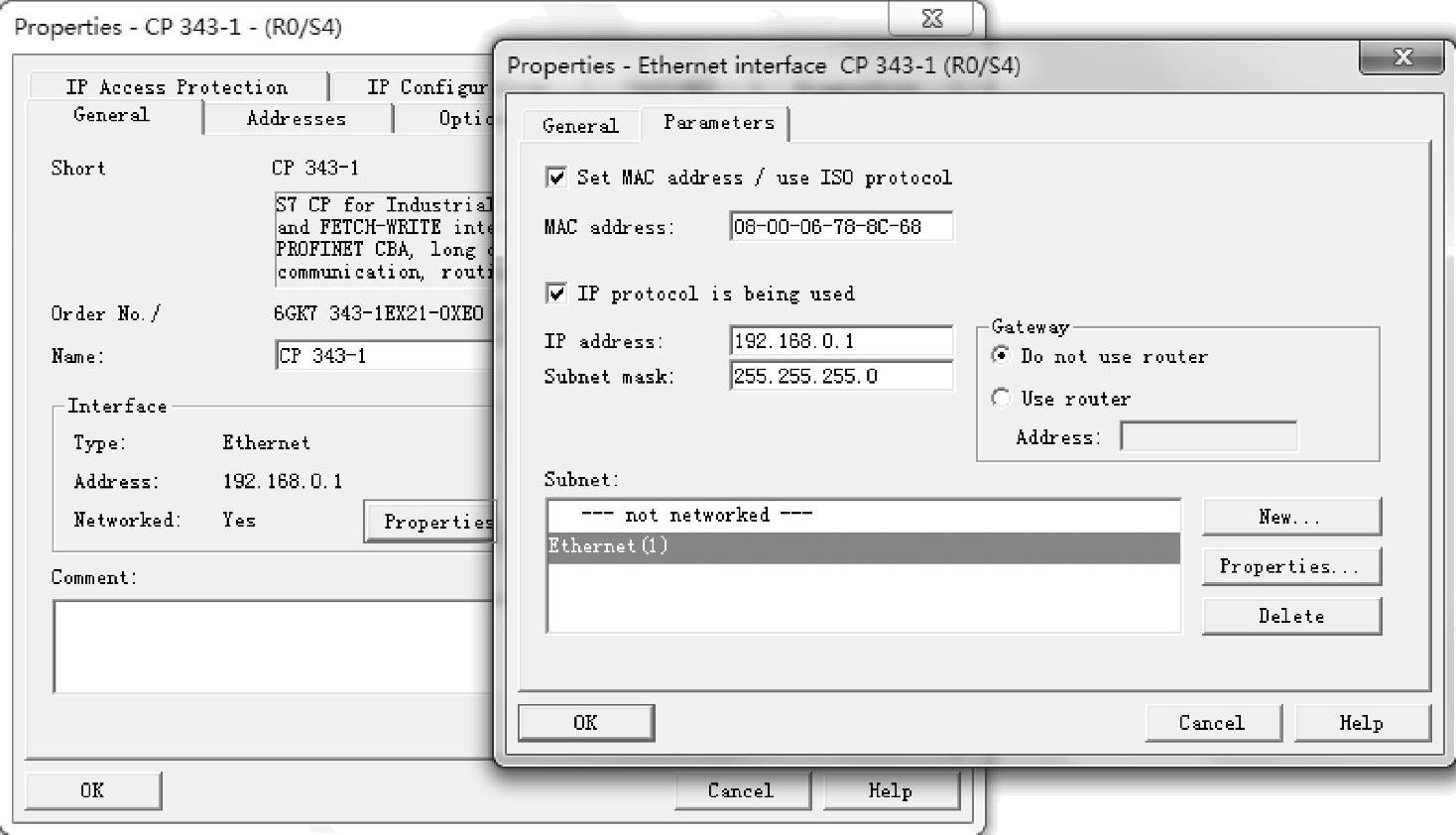Enable Set MAC address / use ISO protocol checkbox
The image size is (1456, 835).
click(x=556, y=178)
